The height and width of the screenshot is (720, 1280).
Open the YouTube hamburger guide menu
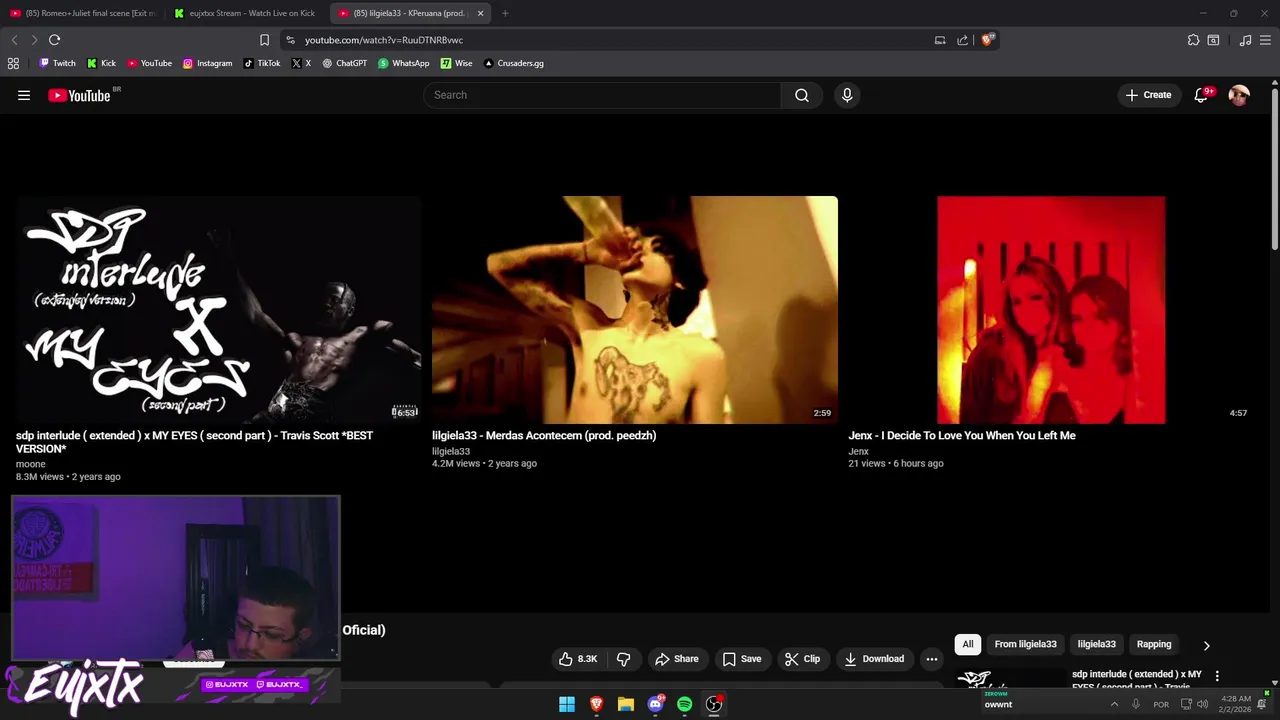pyautogui.click(x=24, y=95)
